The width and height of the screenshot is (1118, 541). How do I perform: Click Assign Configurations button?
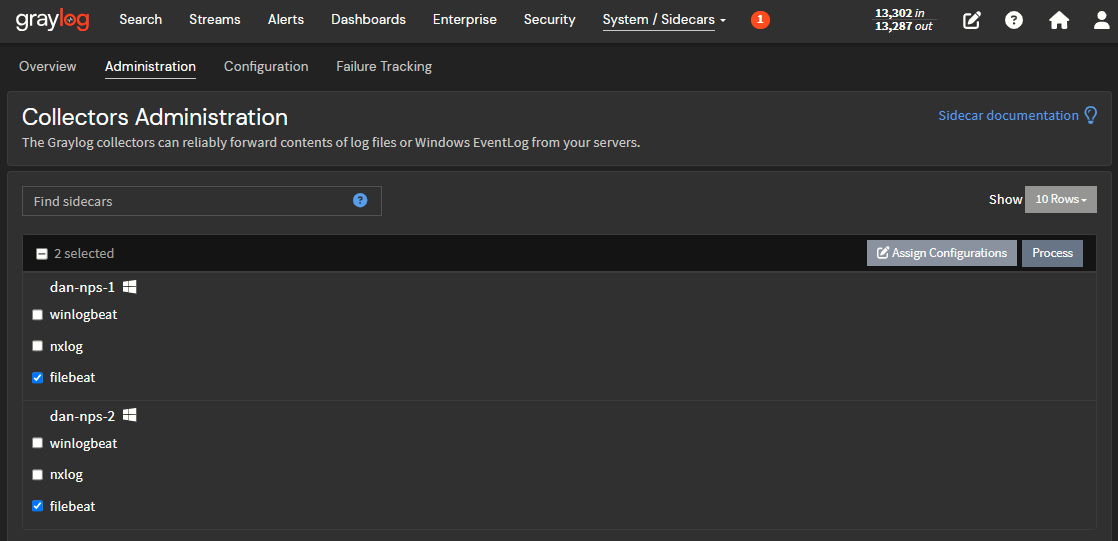(x=941, y=253)
